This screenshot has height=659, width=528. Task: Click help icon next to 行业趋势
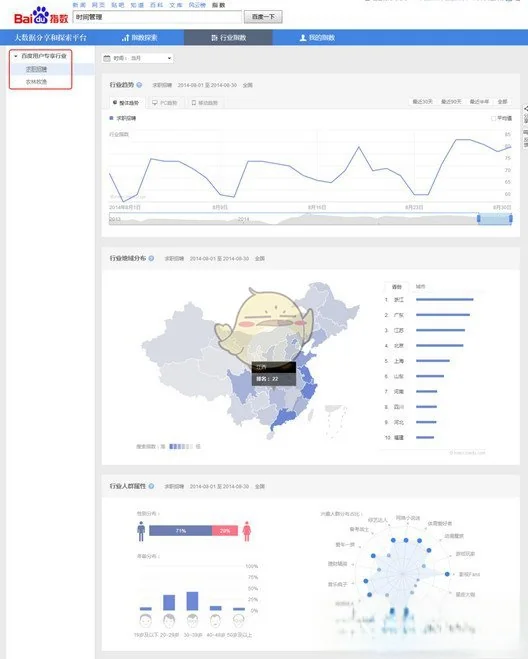[139, 85]
